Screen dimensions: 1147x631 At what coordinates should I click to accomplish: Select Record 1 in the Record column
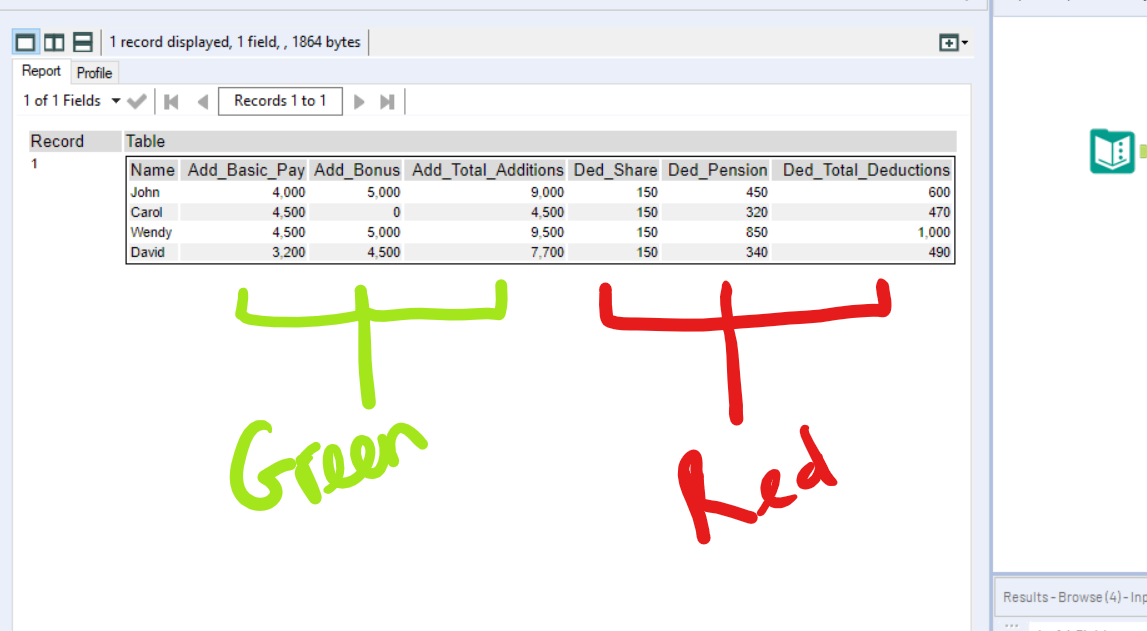pos(33,162)
